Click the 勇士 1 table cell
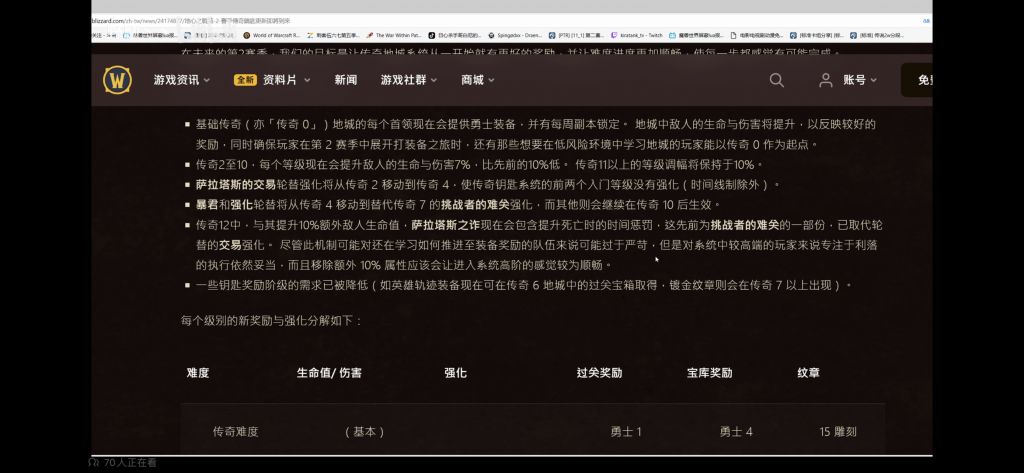Image resolution: width=1024 pixels, height=473 pixels. (626, 432)
